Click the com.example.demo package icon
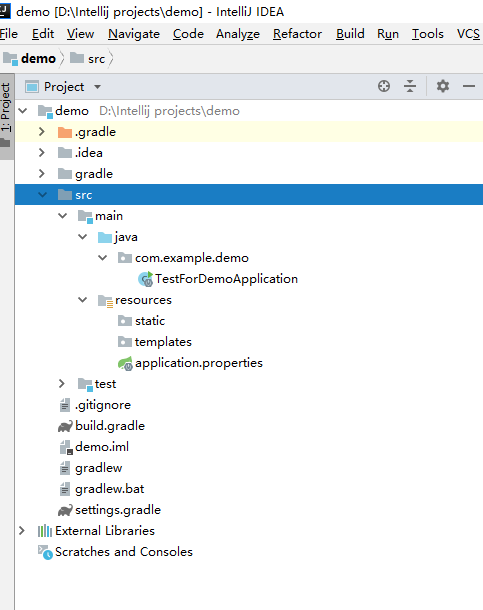483x610 pixels. pyautogui.click(x=124, y=258)
